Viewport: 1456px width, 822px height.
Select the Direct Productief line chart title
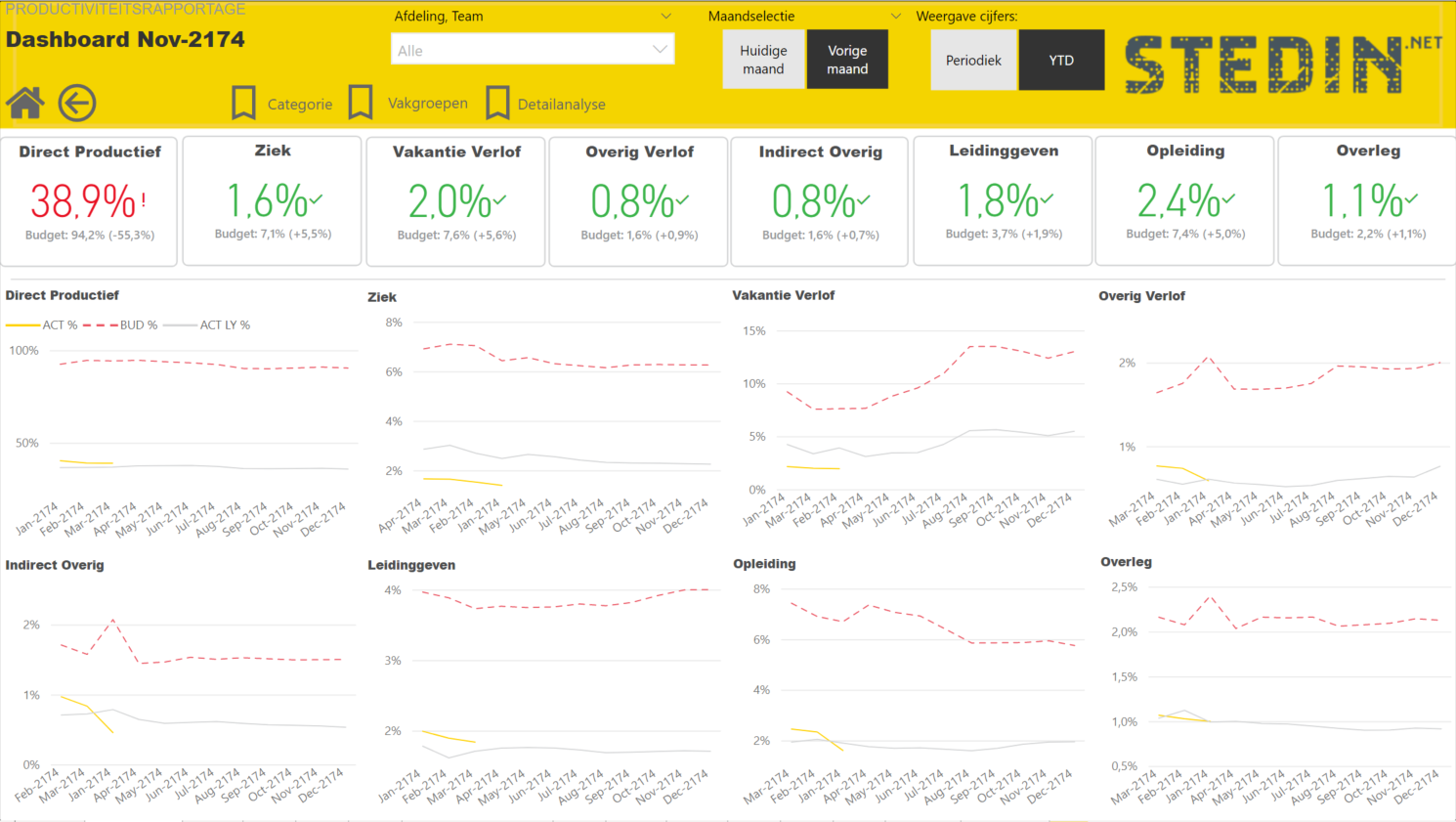(x=63, y=295)
